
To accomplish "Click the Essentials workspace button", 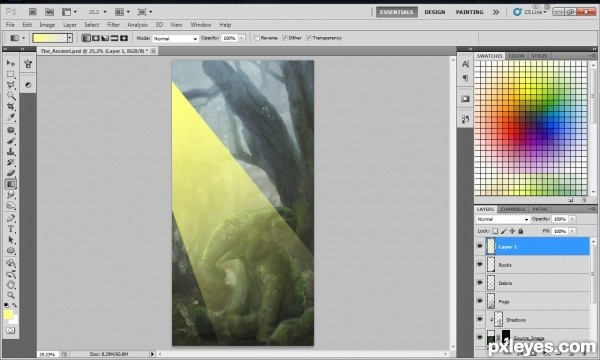I will point(397,12).
